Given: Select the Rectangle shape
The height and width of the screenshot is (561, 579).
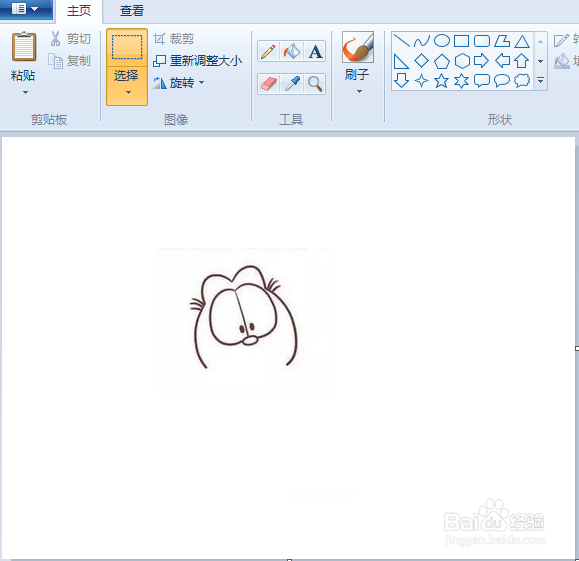Looking at the screenshot, I should click(462, 41).
